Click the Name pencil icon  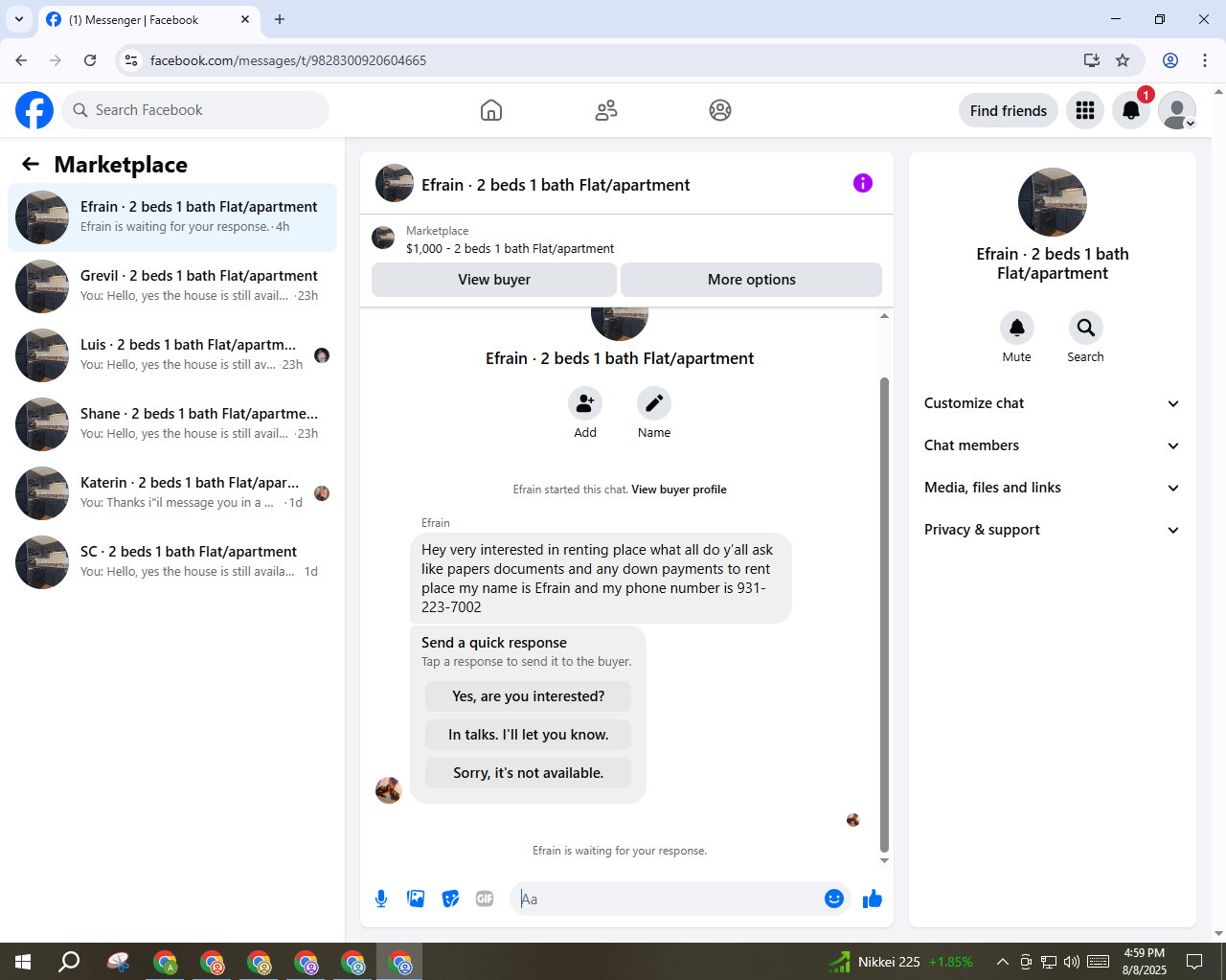pyautogui.click(x=654, y=403)
